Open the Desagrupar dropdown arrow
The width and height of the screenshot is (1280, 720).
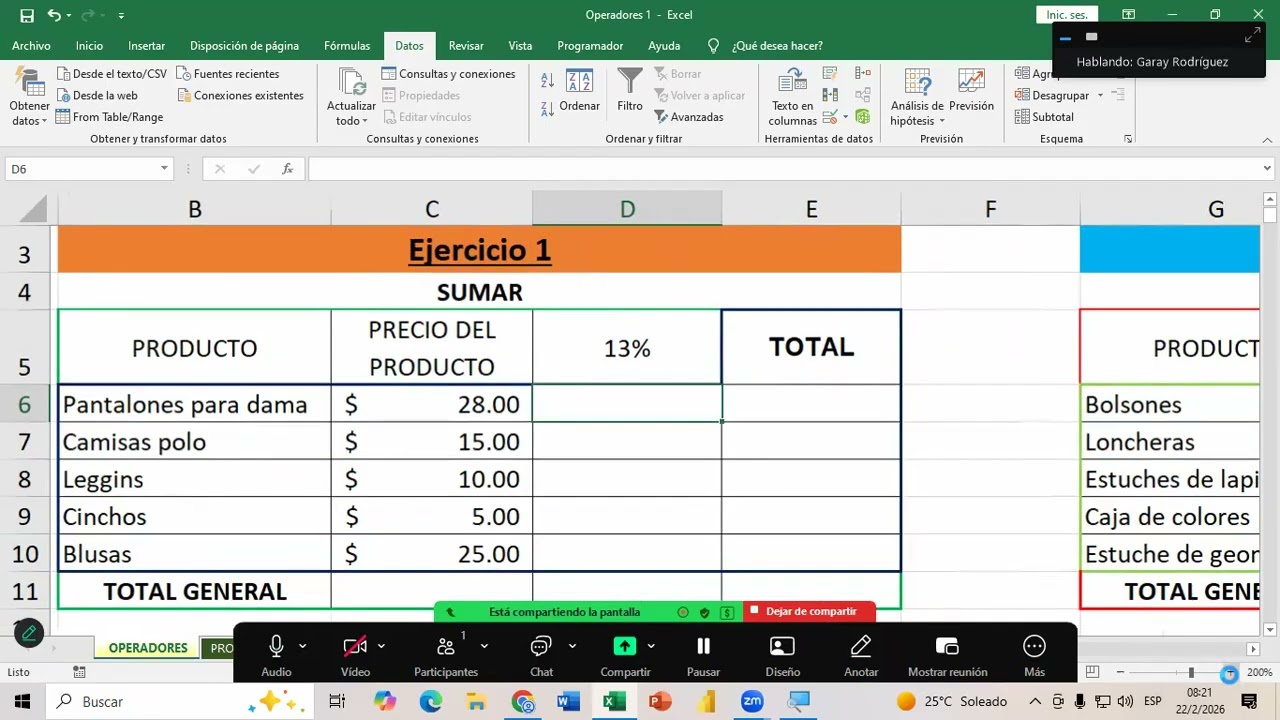pyautogui.click(x=1100, y=96)
